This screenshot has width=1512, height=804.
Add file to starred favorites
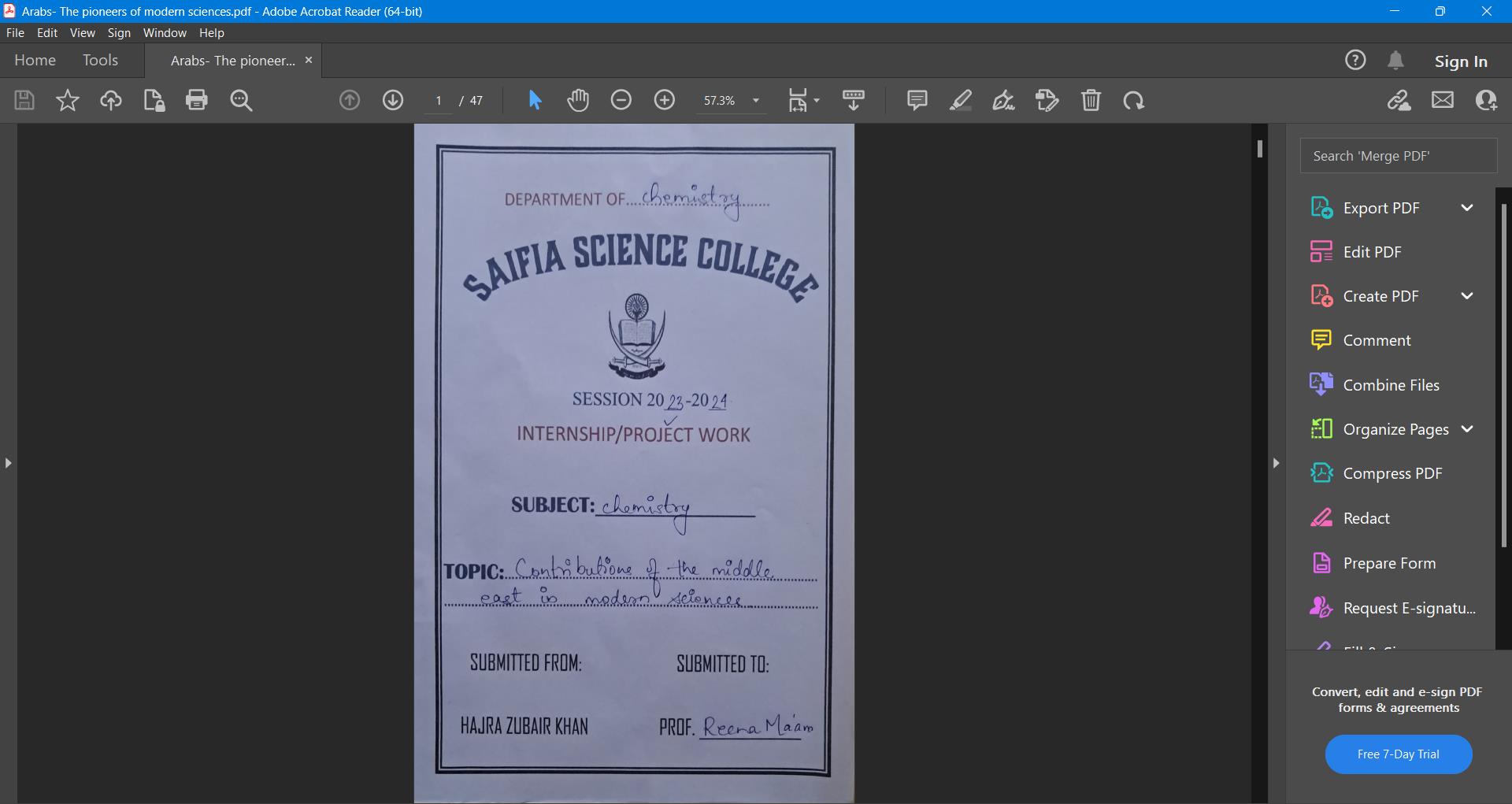[x=68, y=100]
